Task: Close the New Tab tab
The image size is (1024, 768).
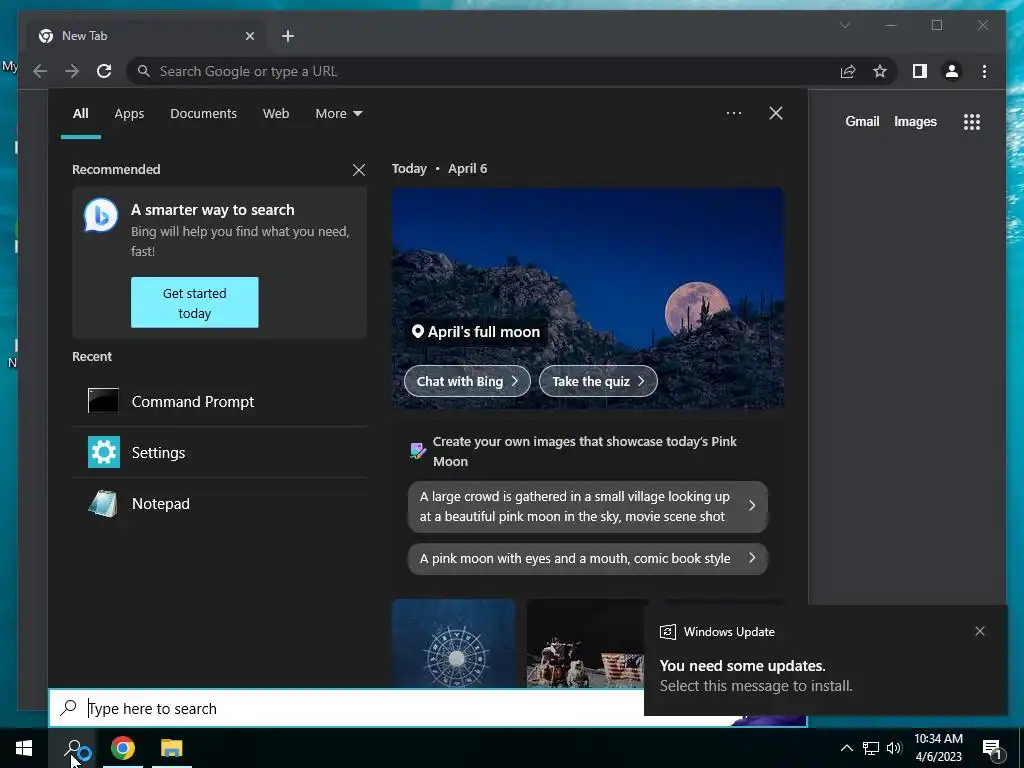Action: click(x=249, y=36)
